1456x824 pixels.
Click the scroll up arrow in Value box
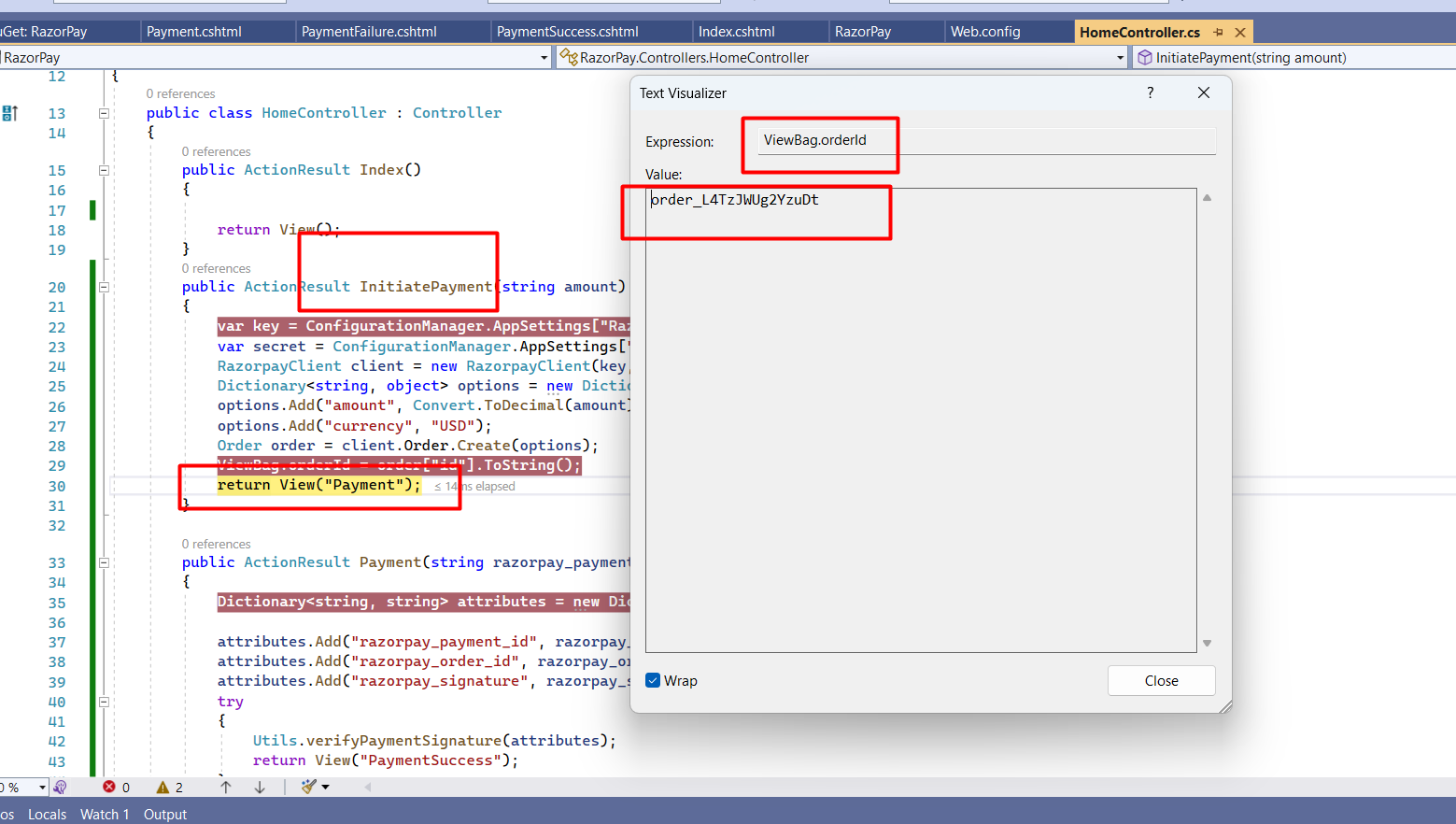click(1207, 198)
